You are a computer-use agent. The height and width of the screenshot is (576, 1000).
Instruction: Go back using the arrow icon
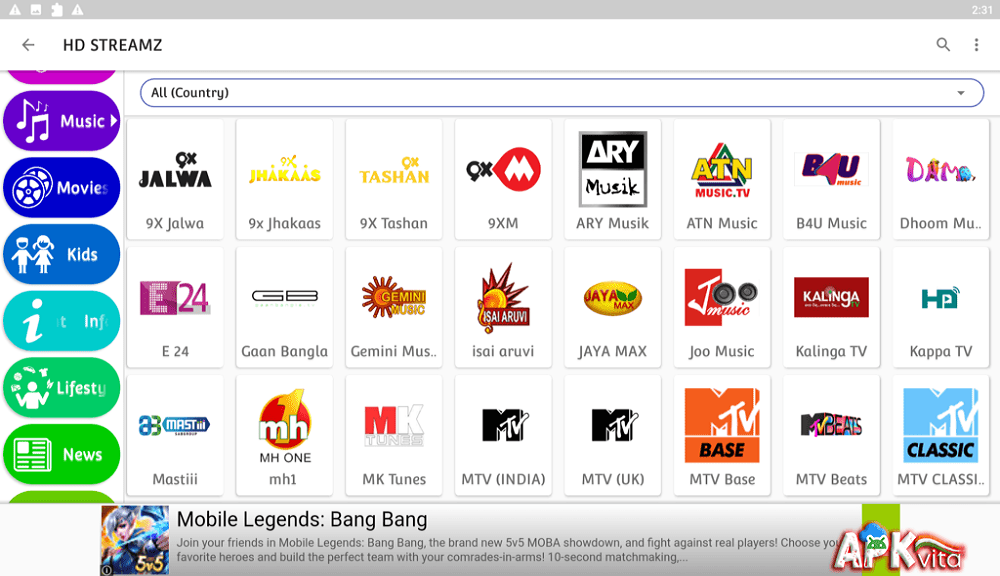(x=28, y=45)
